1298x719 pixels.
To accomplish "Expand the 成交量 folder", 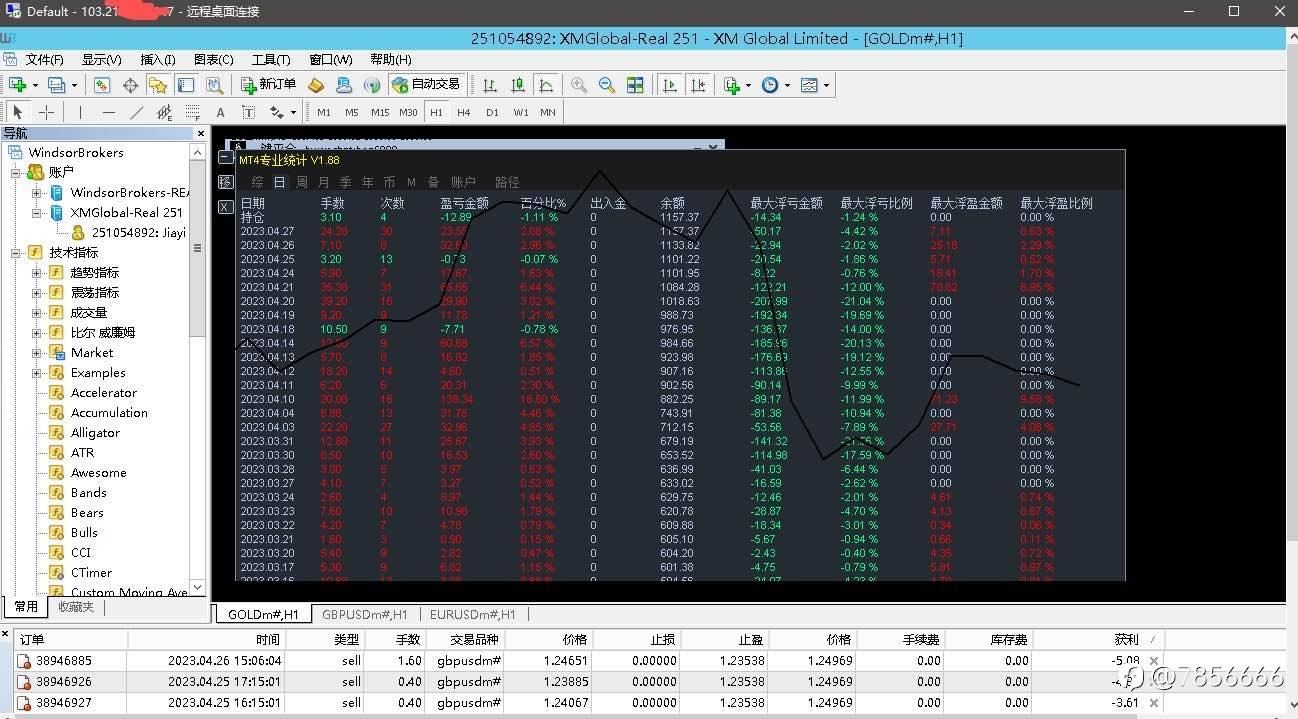I will coord(37,313).
